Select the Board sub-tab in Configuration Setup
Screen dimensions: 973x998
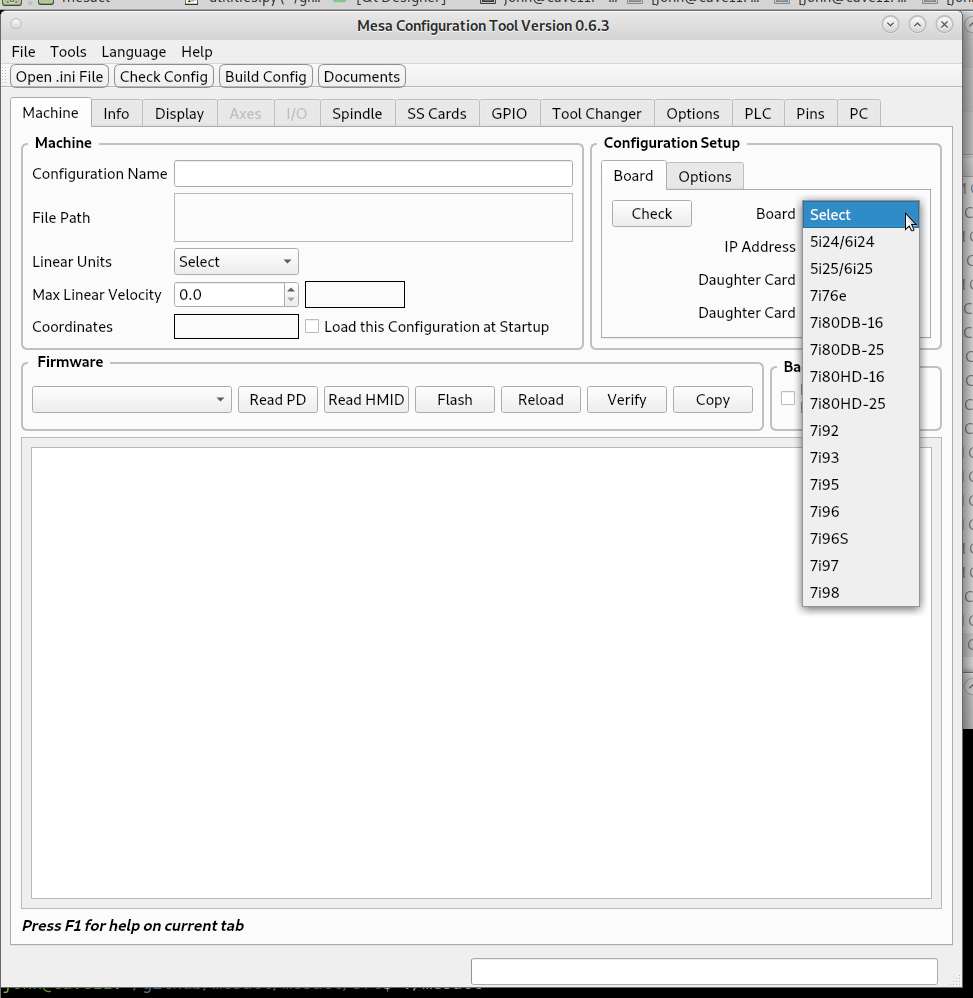[x=633, y=176]
